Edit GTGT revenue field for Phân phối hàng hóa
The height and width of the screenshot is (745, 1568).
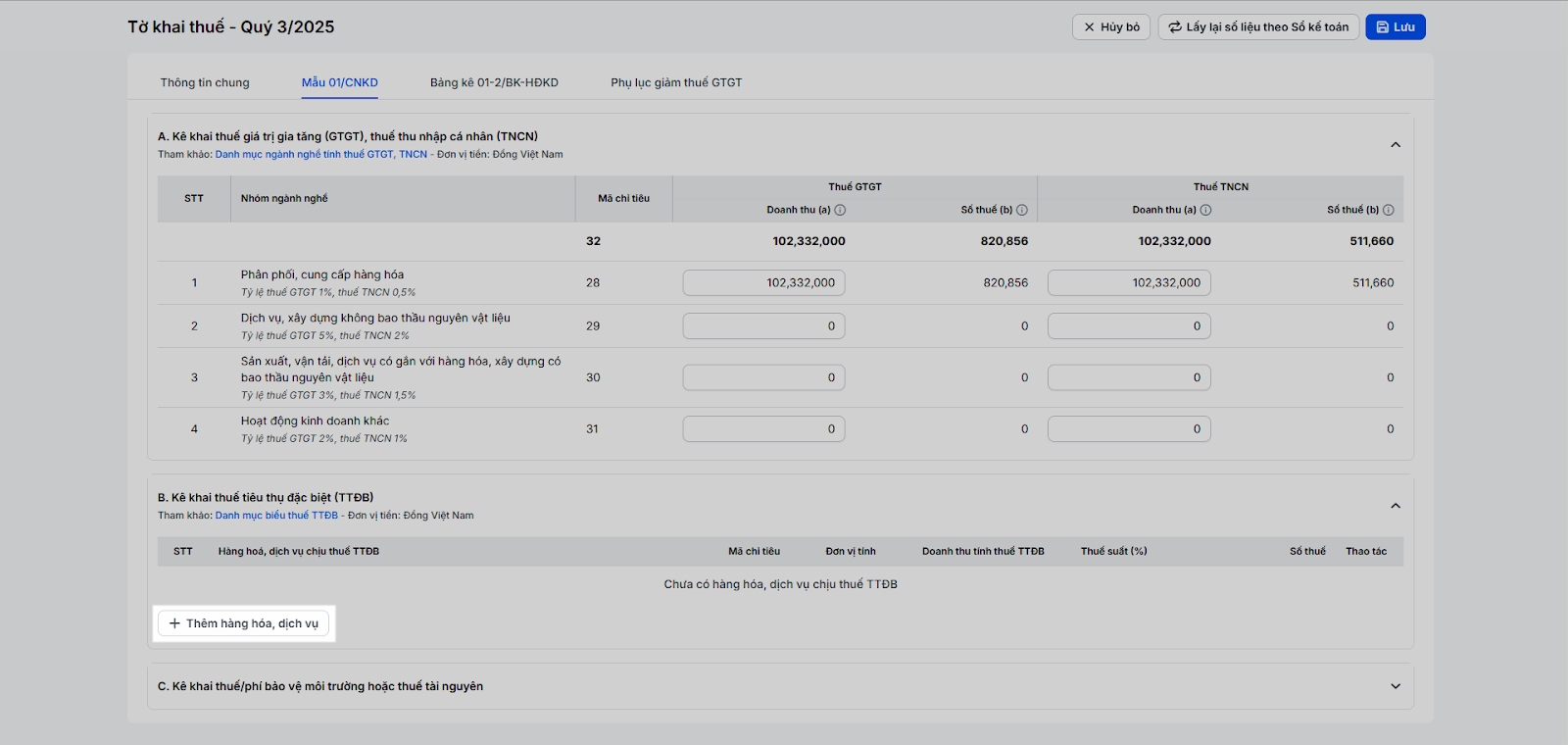(x=763, y=283)
